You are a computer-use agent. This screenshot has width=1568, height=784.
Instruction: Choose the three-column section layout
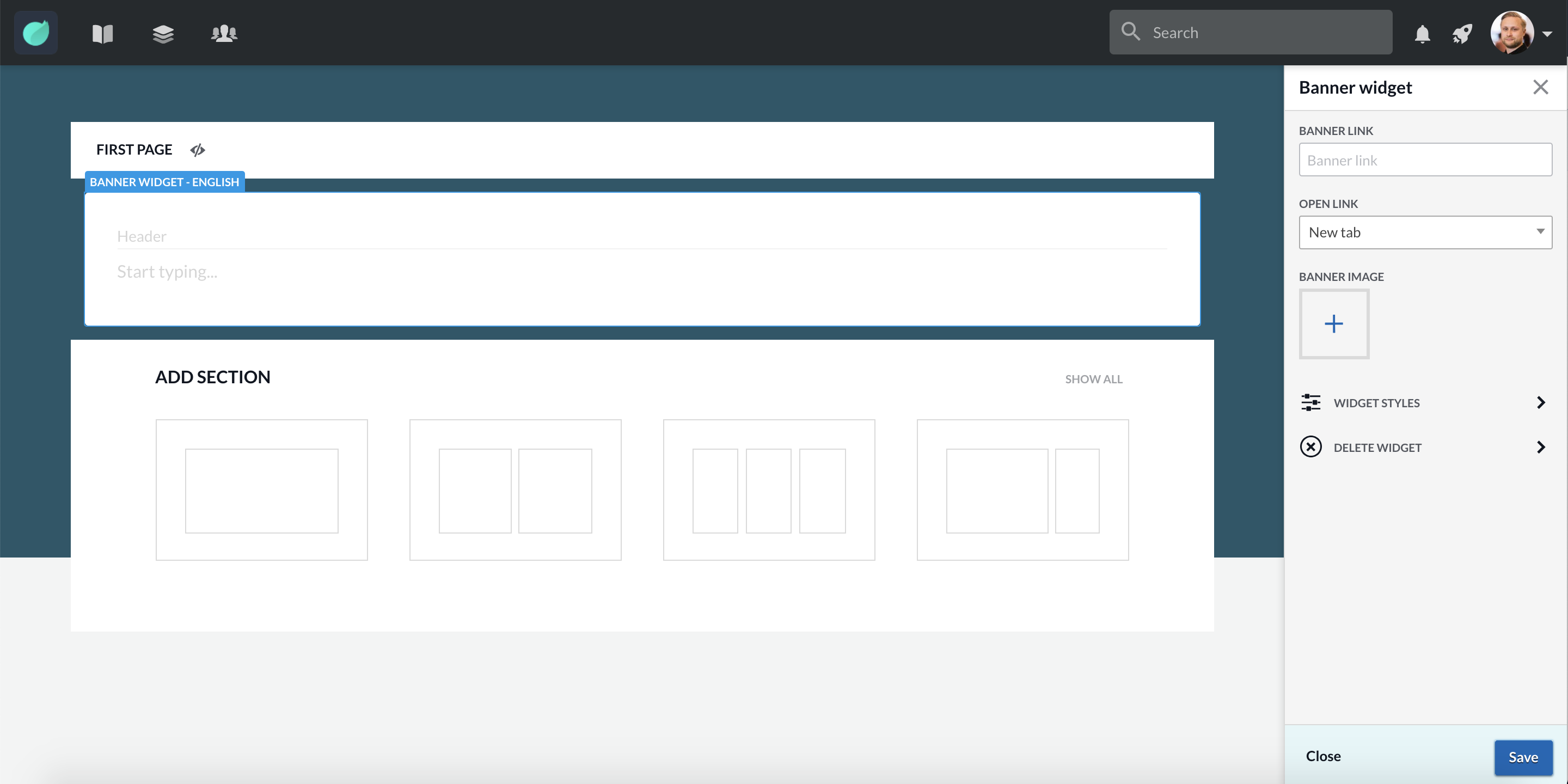(769, 490)
